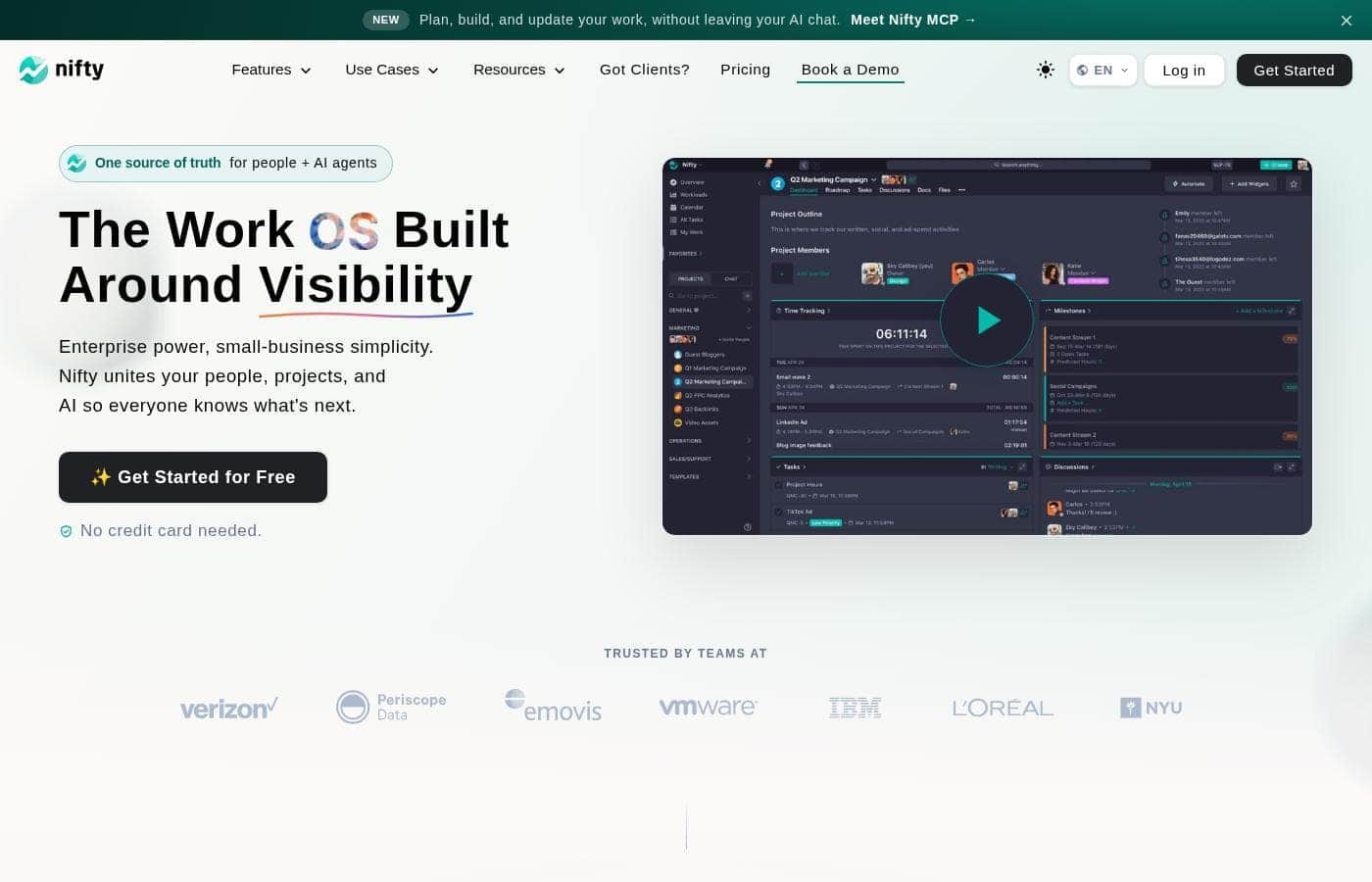Click the shield icon beside No credit card needed
This screenshot has height=882, width=1372.
[67, 531]
